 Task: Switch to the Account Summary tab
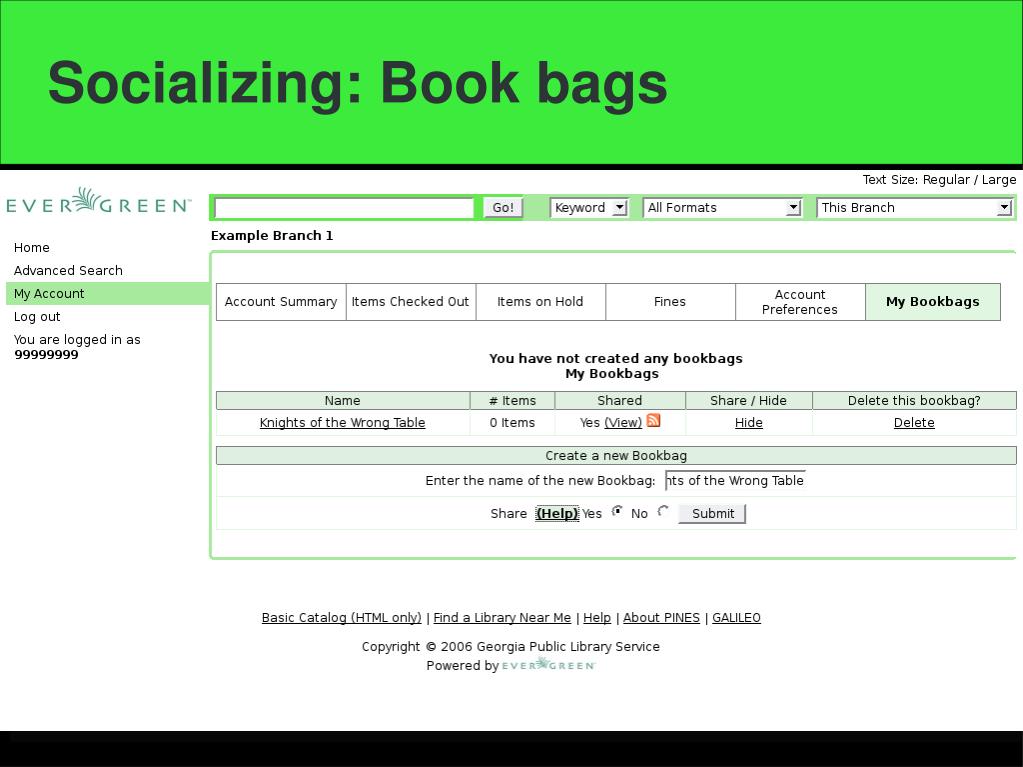281,302
